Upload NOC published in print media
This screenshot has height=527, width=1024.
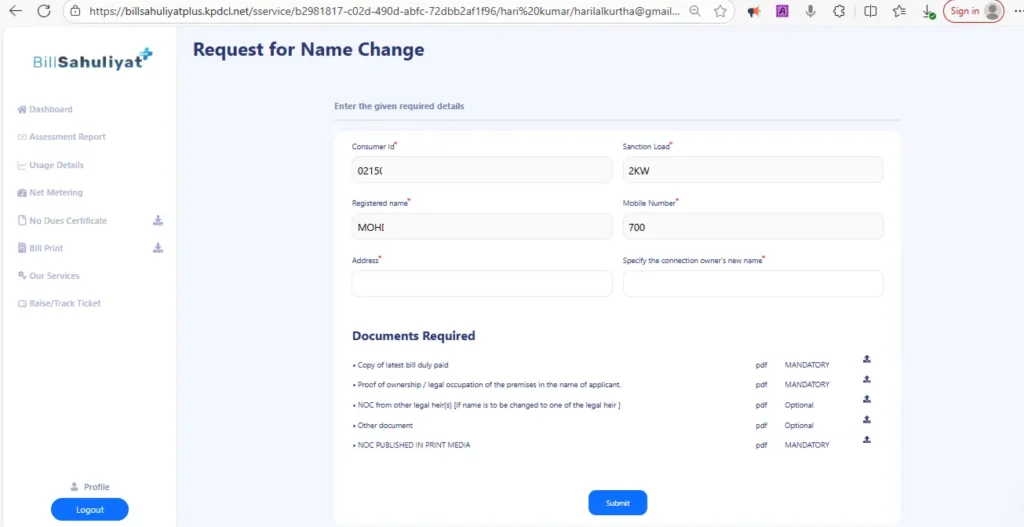point(867,439)
